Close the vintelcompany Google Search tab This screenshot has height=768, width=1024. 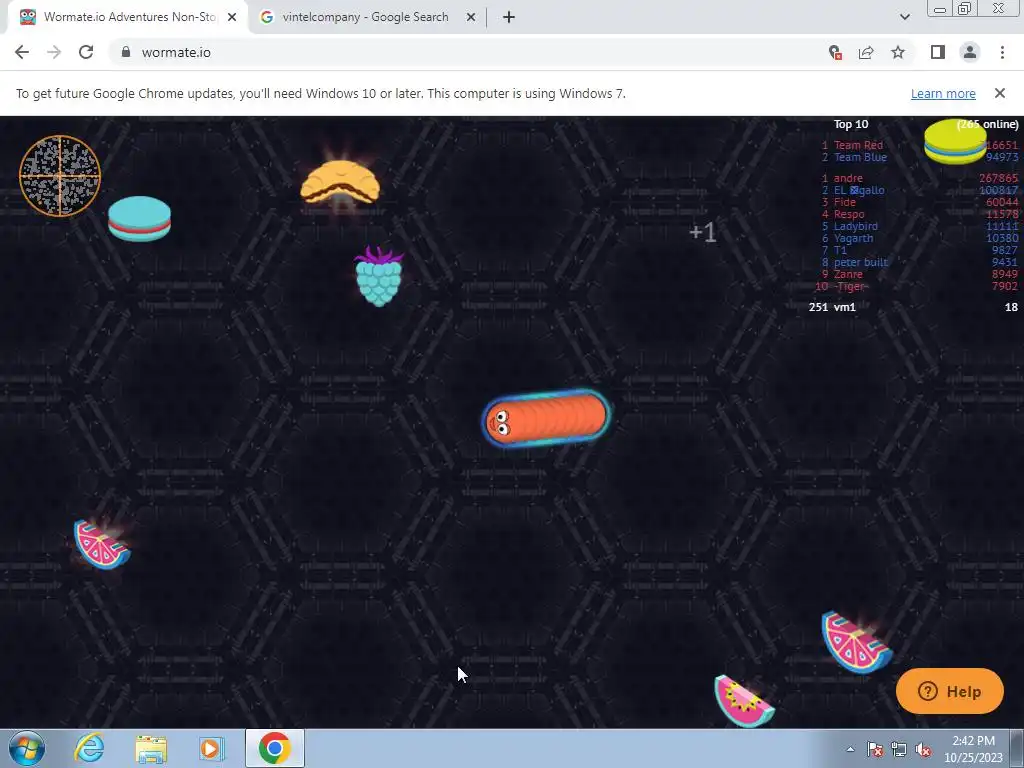(x=470, y=18)
